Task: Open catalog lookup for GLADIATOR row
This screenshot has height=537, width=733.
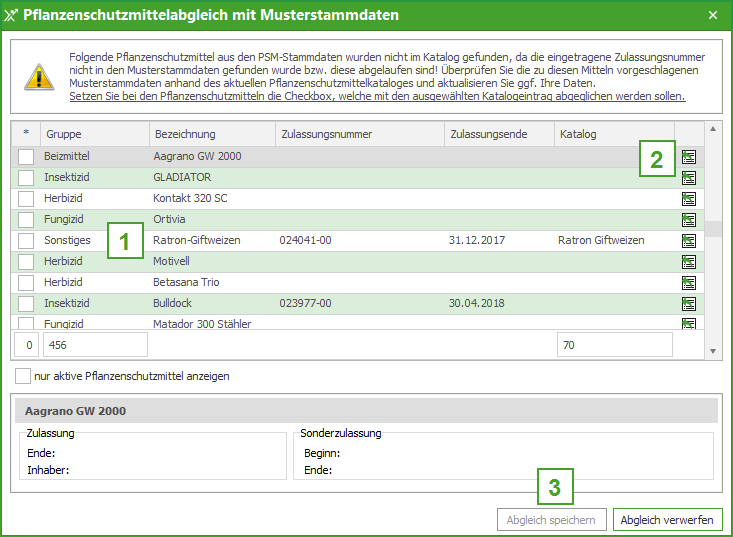Action: (x=689, y=178)
